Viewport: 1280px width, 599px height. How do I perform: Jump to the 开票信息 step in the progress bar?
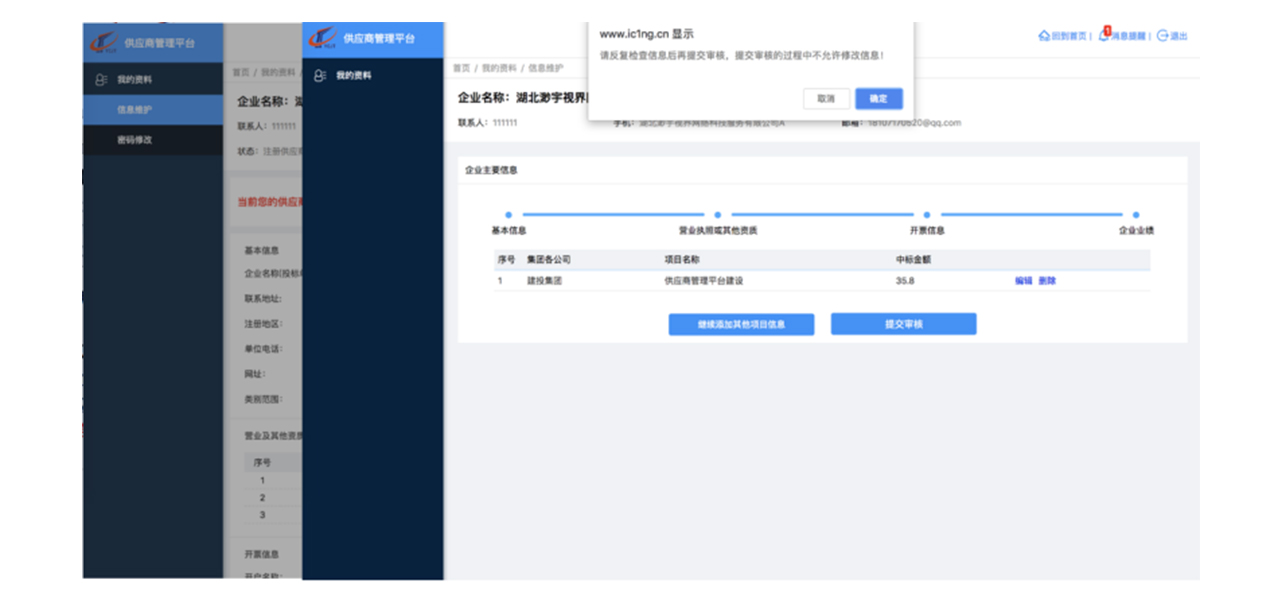coord(927,231)
